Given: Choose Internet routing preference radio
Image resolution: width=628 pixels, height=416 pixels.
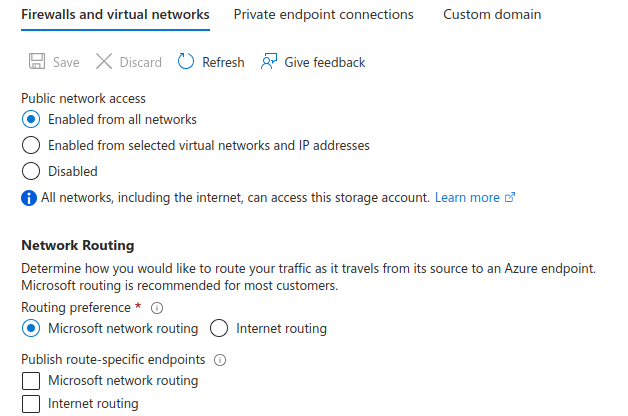Looking at the screenshot, I should pyautogui.click(x=219, y=328).
